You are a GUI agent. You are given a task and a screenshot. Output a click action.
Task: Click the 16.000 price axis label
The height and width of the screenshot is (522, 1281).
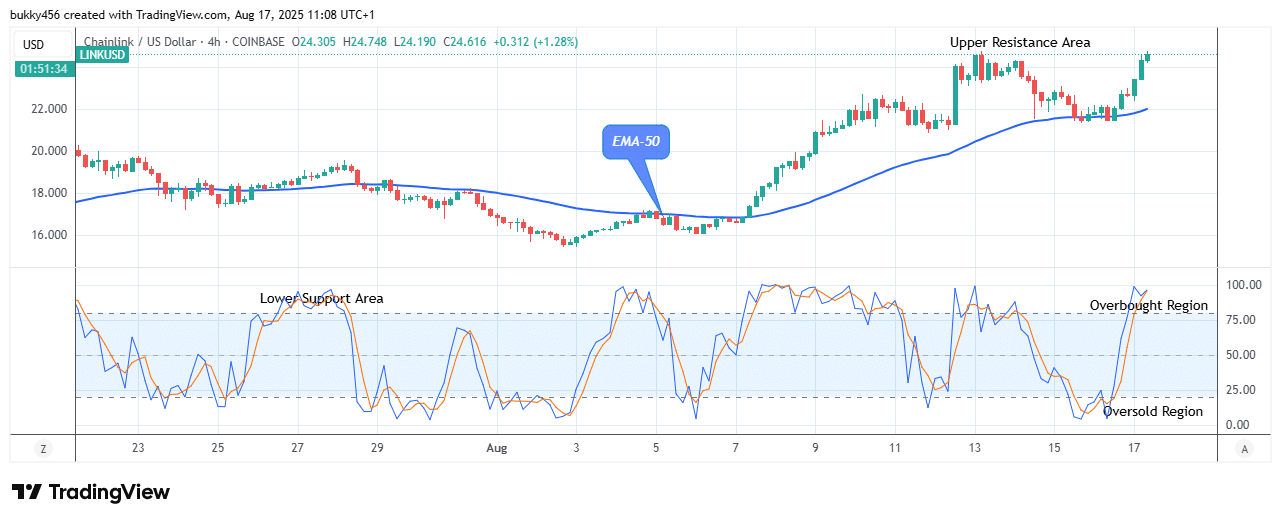47,235
